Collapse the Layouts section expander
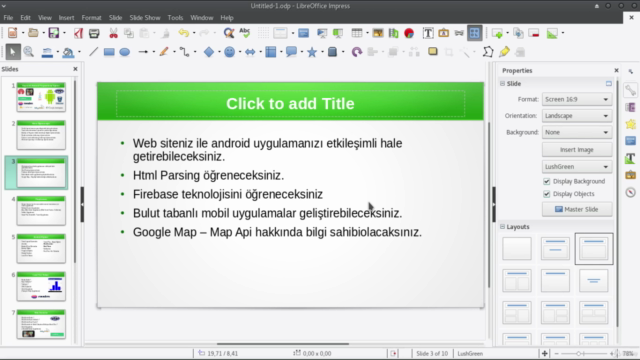640x360 pixels. (502, 227)
